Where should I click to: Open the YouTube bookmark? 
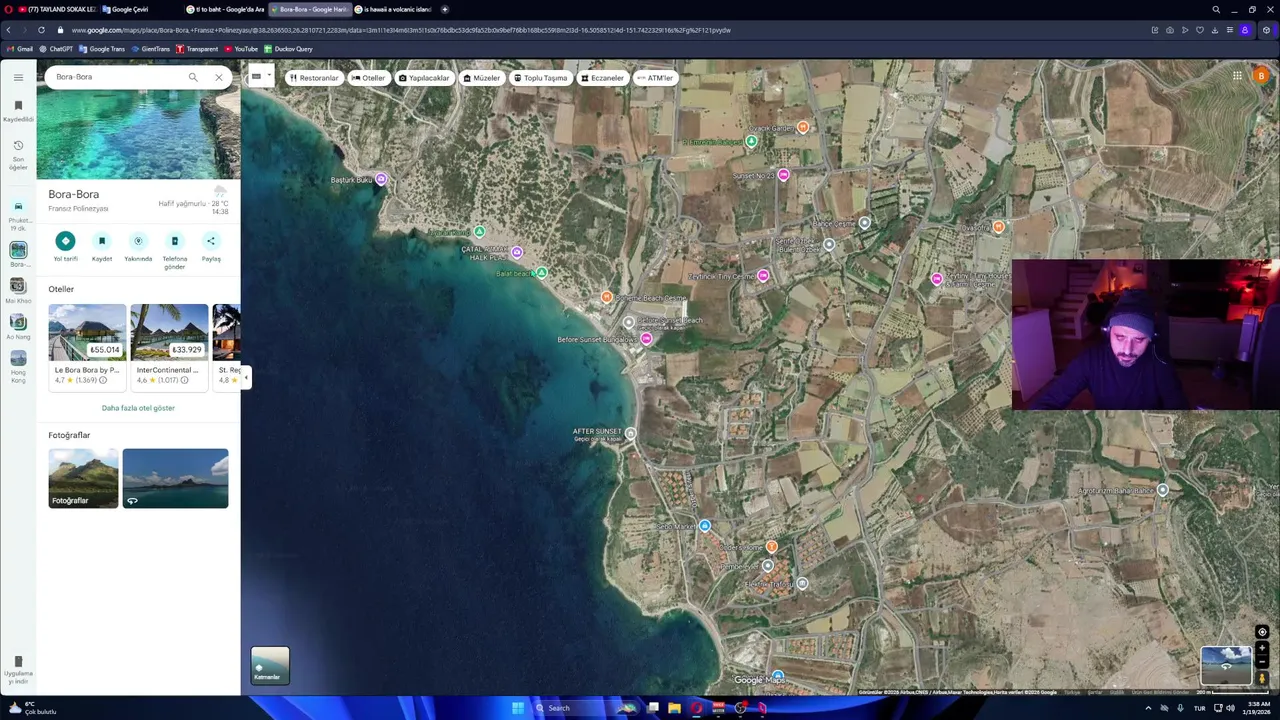coord(241,49)
